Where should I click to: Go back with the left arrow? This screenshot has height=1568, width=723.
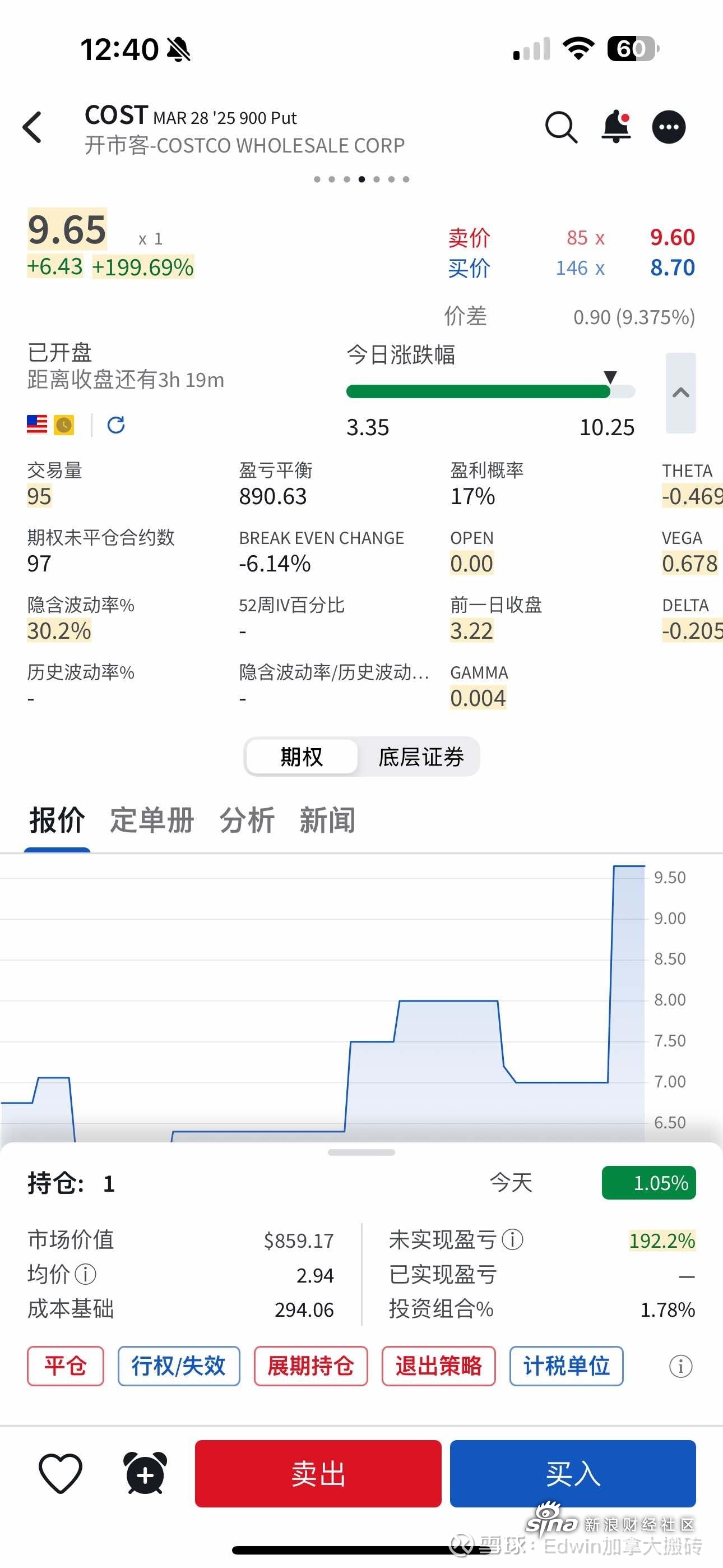(33, 127)
